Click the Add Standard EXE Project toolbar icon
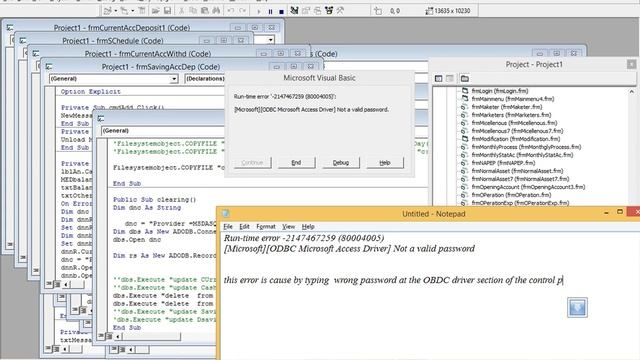Image resolution: width=640 pixels, height=360 pixels. pos(108,11)
